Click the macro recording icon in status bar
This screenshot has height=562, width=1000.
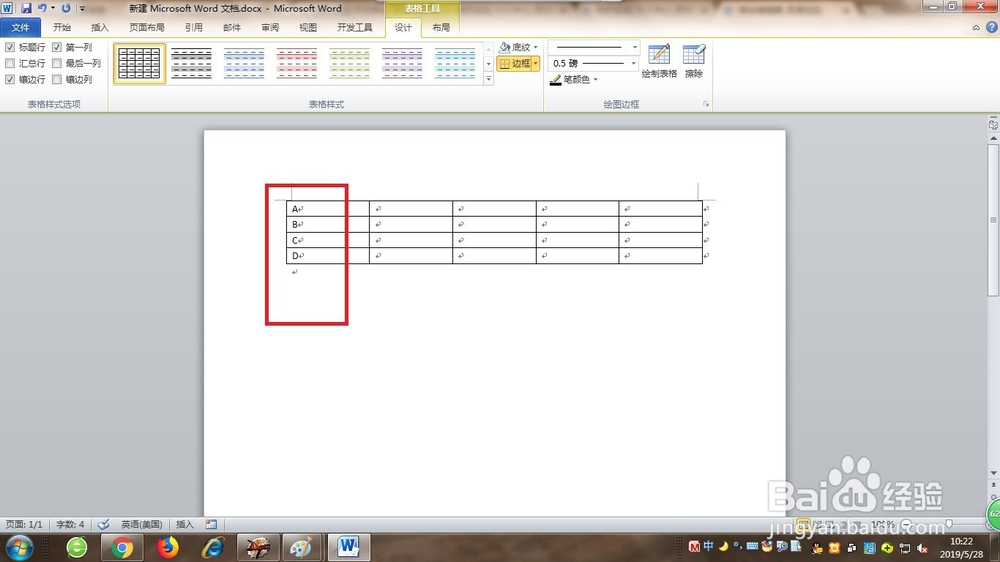[x=211, y=524]
